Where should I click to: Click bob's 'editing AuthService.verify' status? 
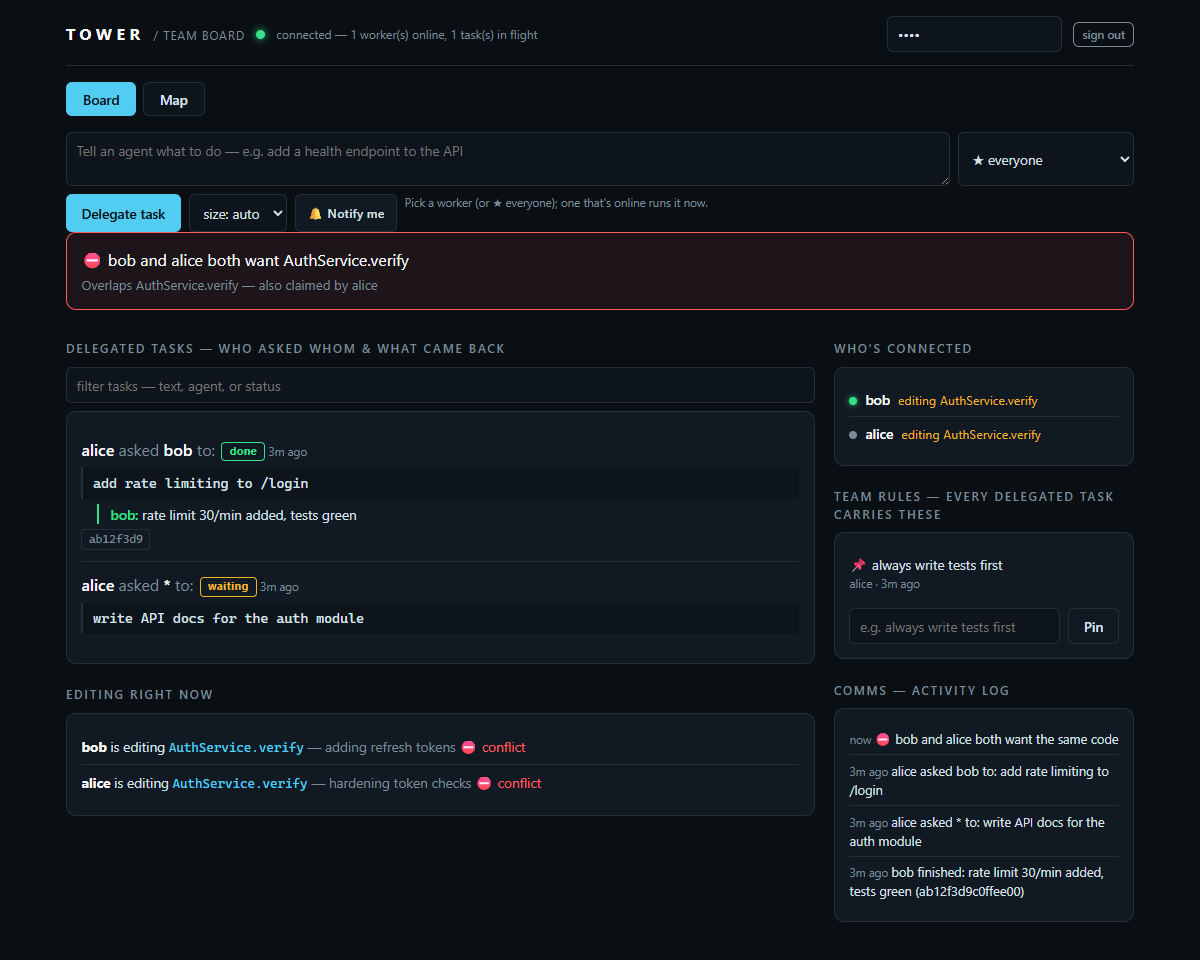pos(968,400)
